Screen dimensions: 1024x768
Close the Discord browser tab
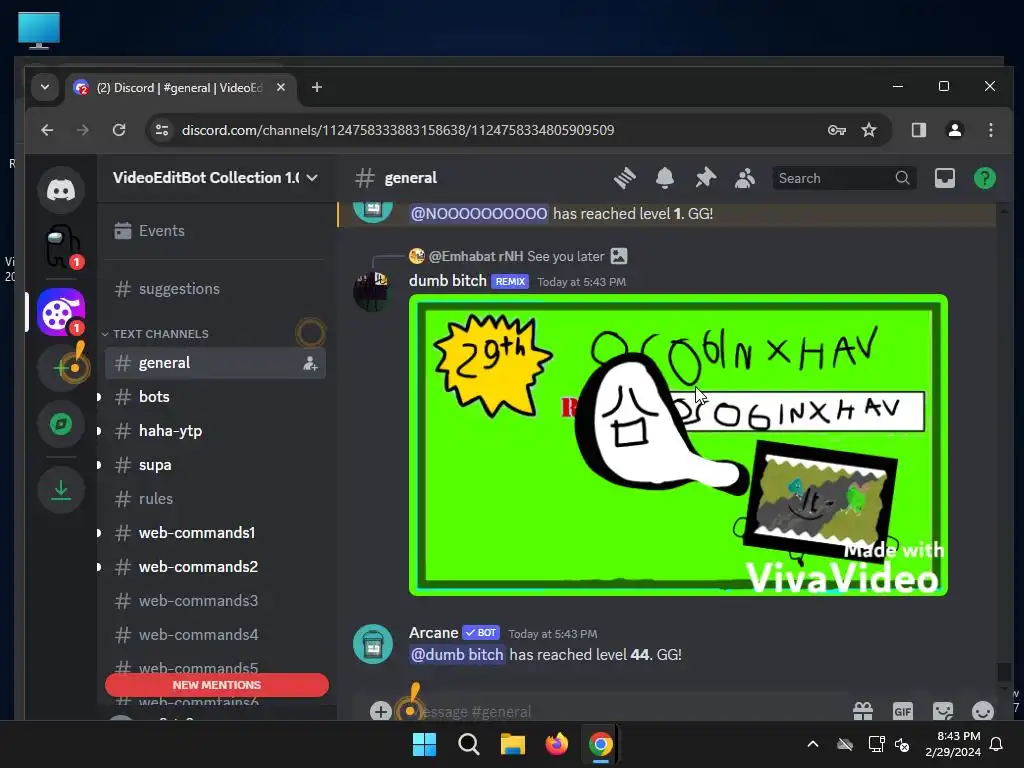pyautogui.click(x=281, y=87)
